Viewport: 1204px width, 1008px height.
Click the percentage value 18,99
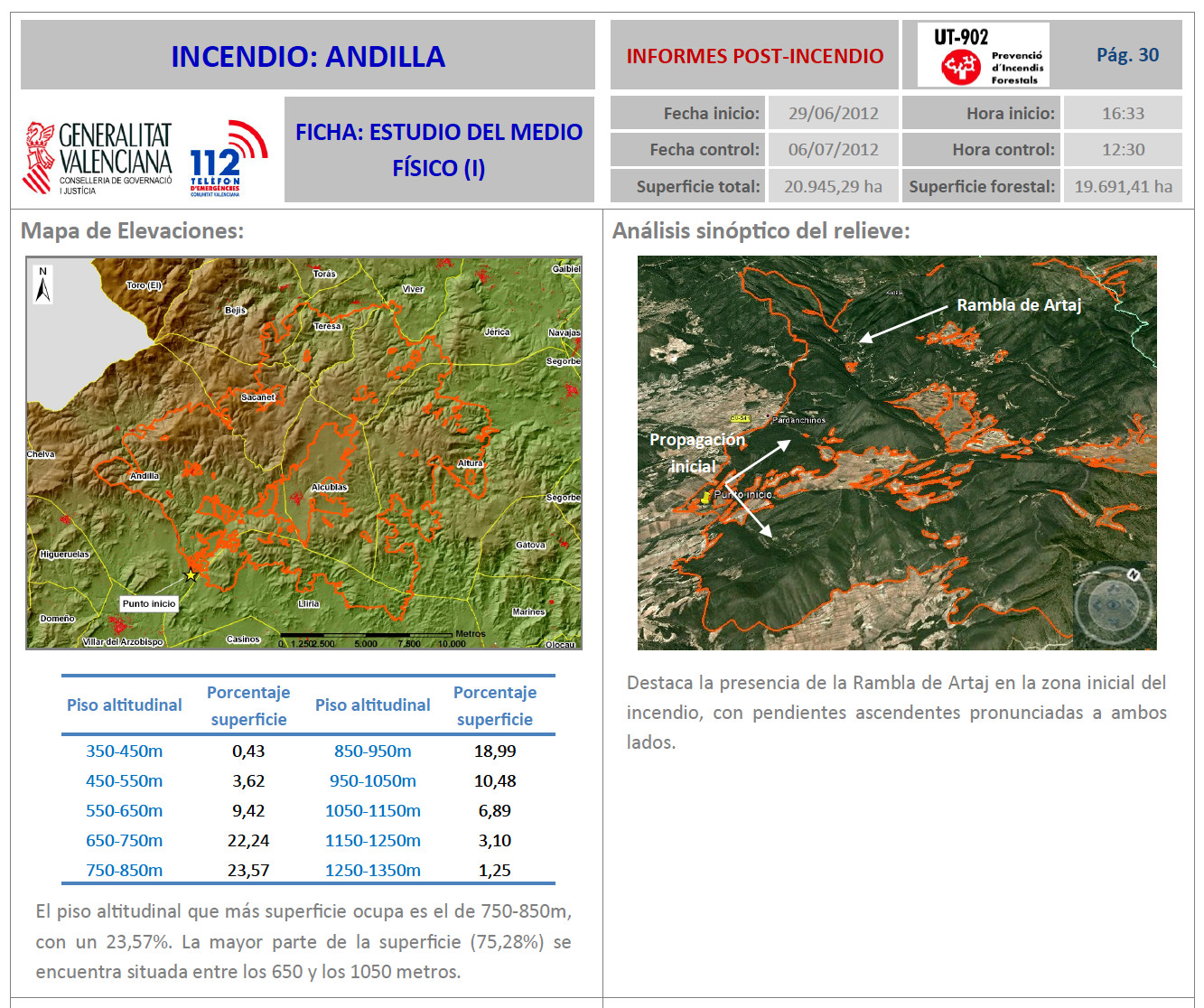click(495, 751)
